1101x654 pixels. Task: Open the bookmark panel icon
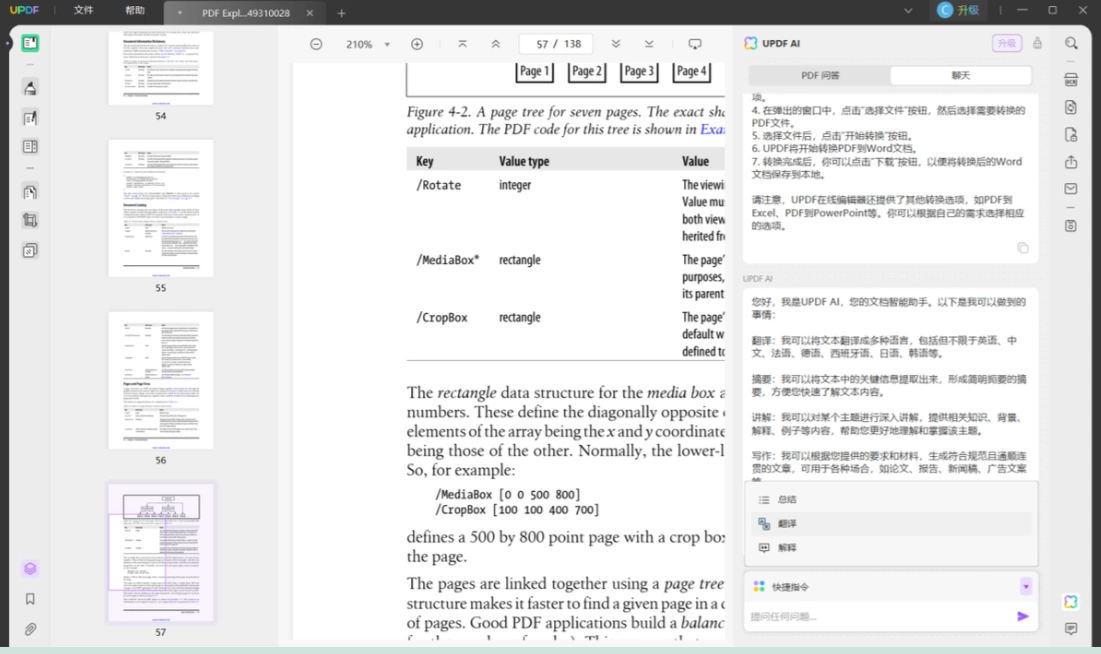tap(30, 599)
